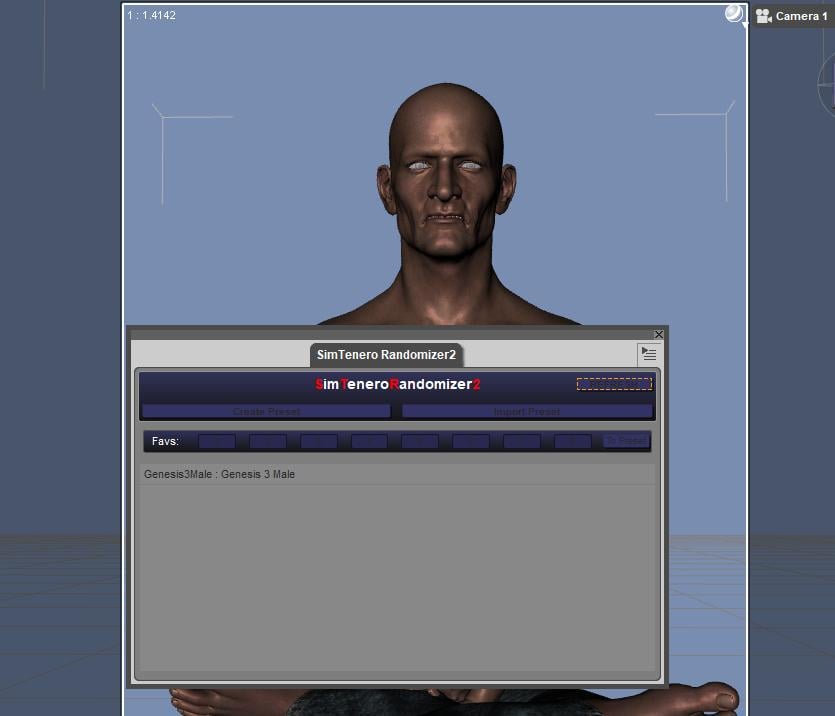This screenshot has width=835, height=716.
Task: Close the SimTenero Randomizer2 pane
Action: [x=659, y=334]
